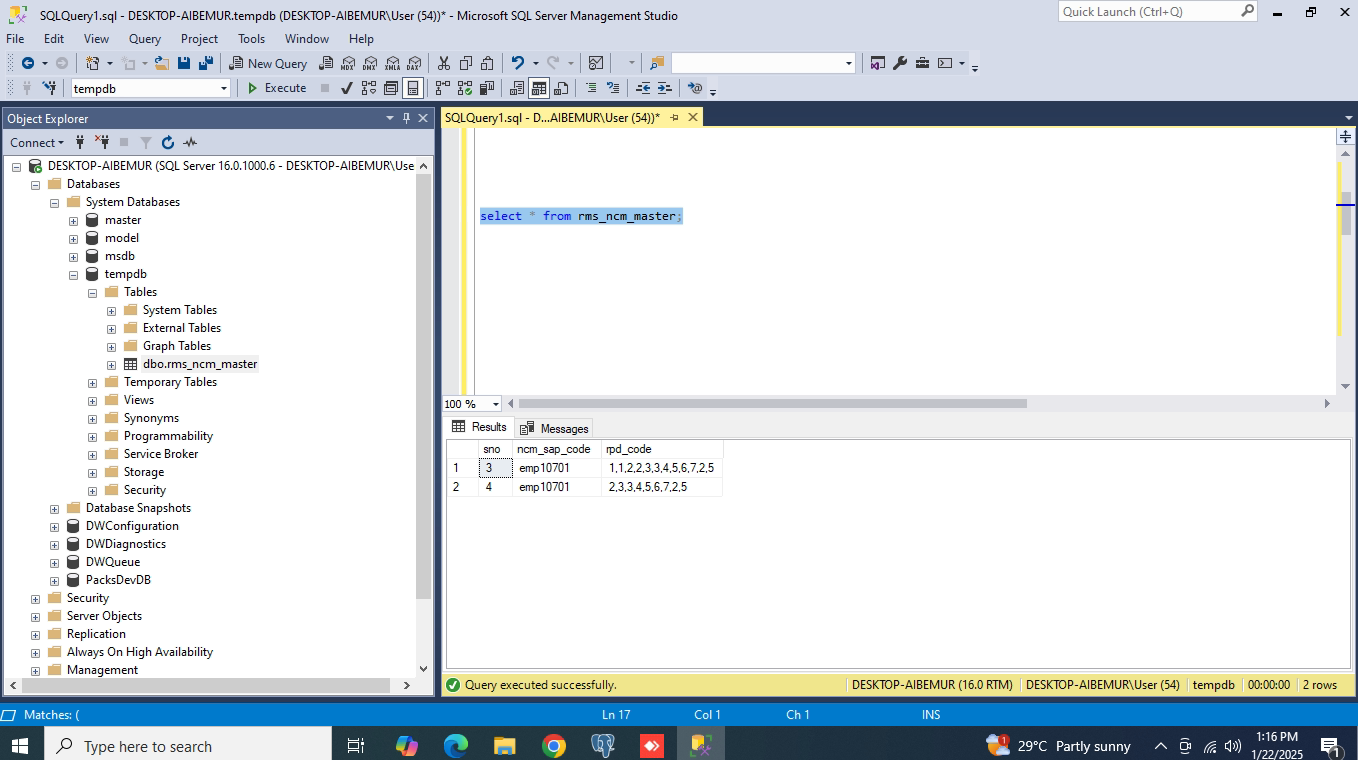1358x760 pixels.
Task: Click the Open File folder icon
Action: point(160,63)
